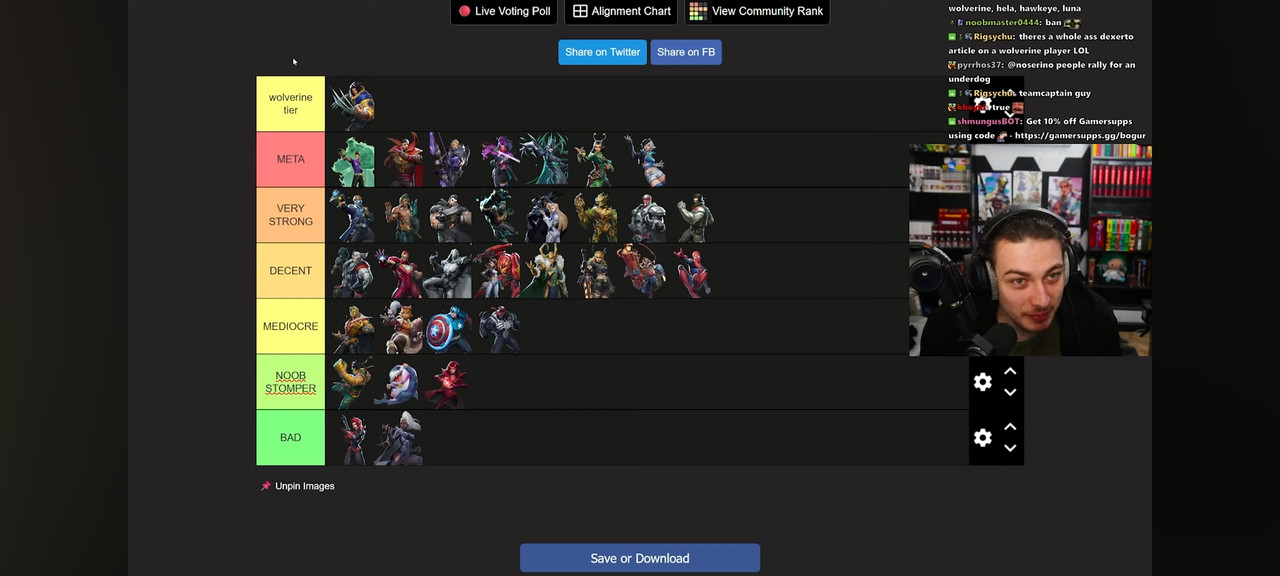The image size is (1280, 576).
Task: Click the streamer webcam overlay
Action: point(1030,250)
